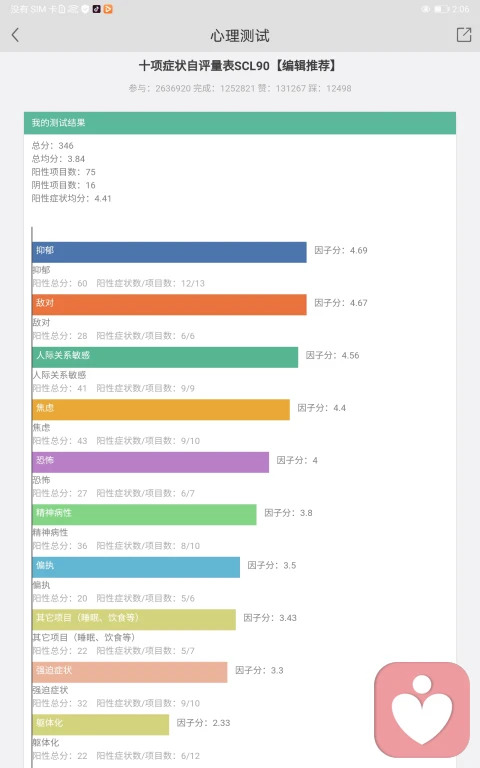
Task: Tap the 十项症状自评量表SCL90 title
Action: pyautogui.click(x=204, y=66)
